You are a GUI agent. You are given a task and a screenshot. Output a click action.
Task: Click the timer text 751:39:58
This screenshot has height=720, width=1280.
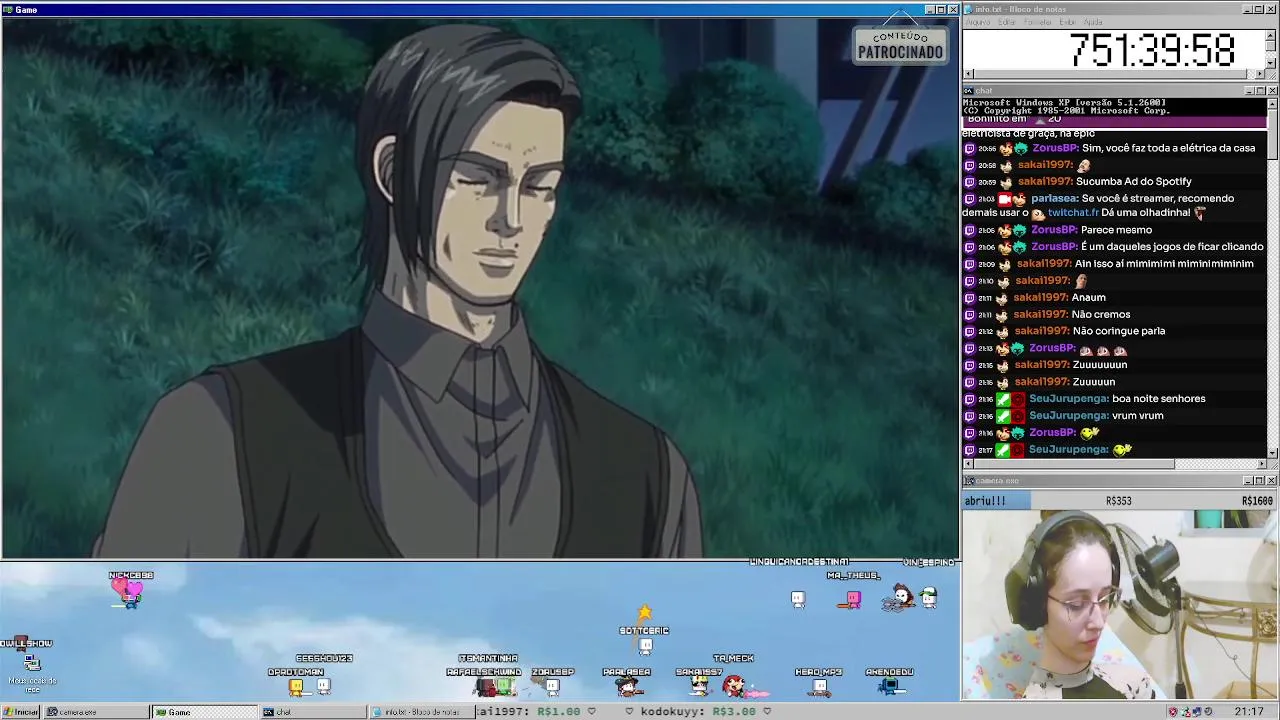pyautogui.click(x=1152, y=50)
